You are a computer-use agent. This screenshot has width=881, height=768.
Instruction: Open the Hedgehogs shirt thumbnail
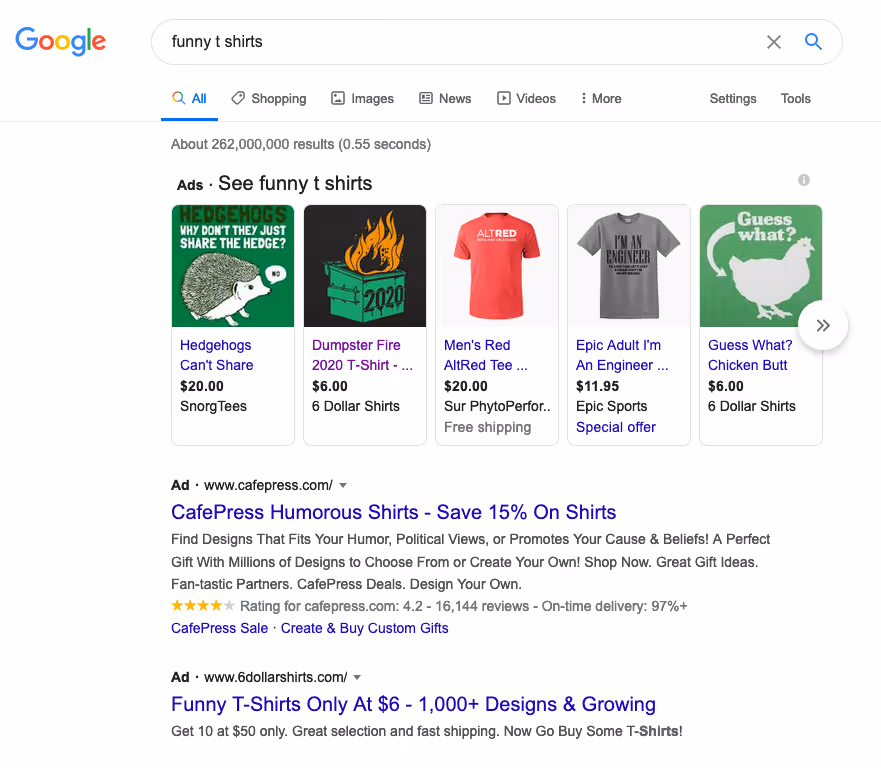233,266
